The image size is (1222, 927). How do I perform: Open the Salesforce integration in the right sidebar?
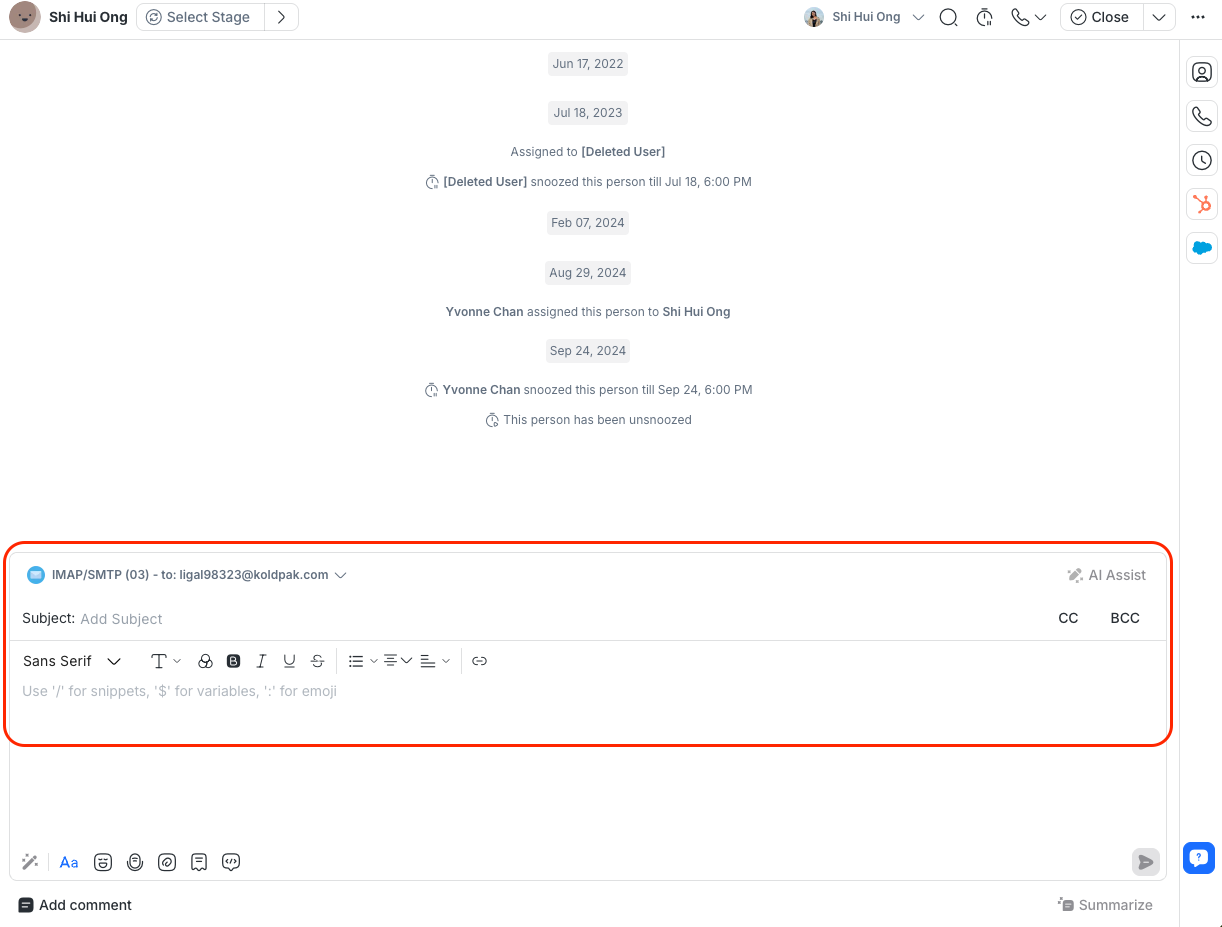pyautogui.click(x=1201, y=248)
